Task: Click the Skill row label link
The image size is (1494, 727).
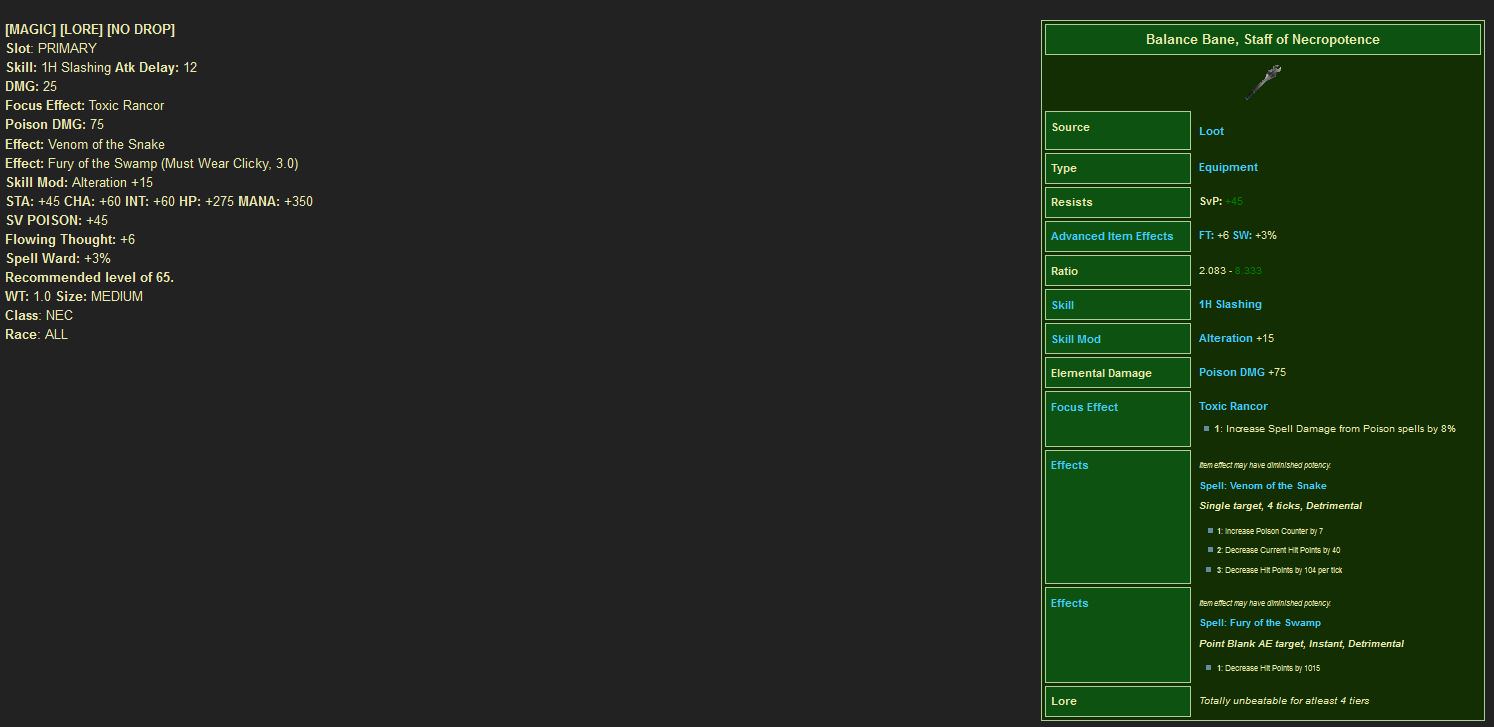Action: [x=1062, y=305]
